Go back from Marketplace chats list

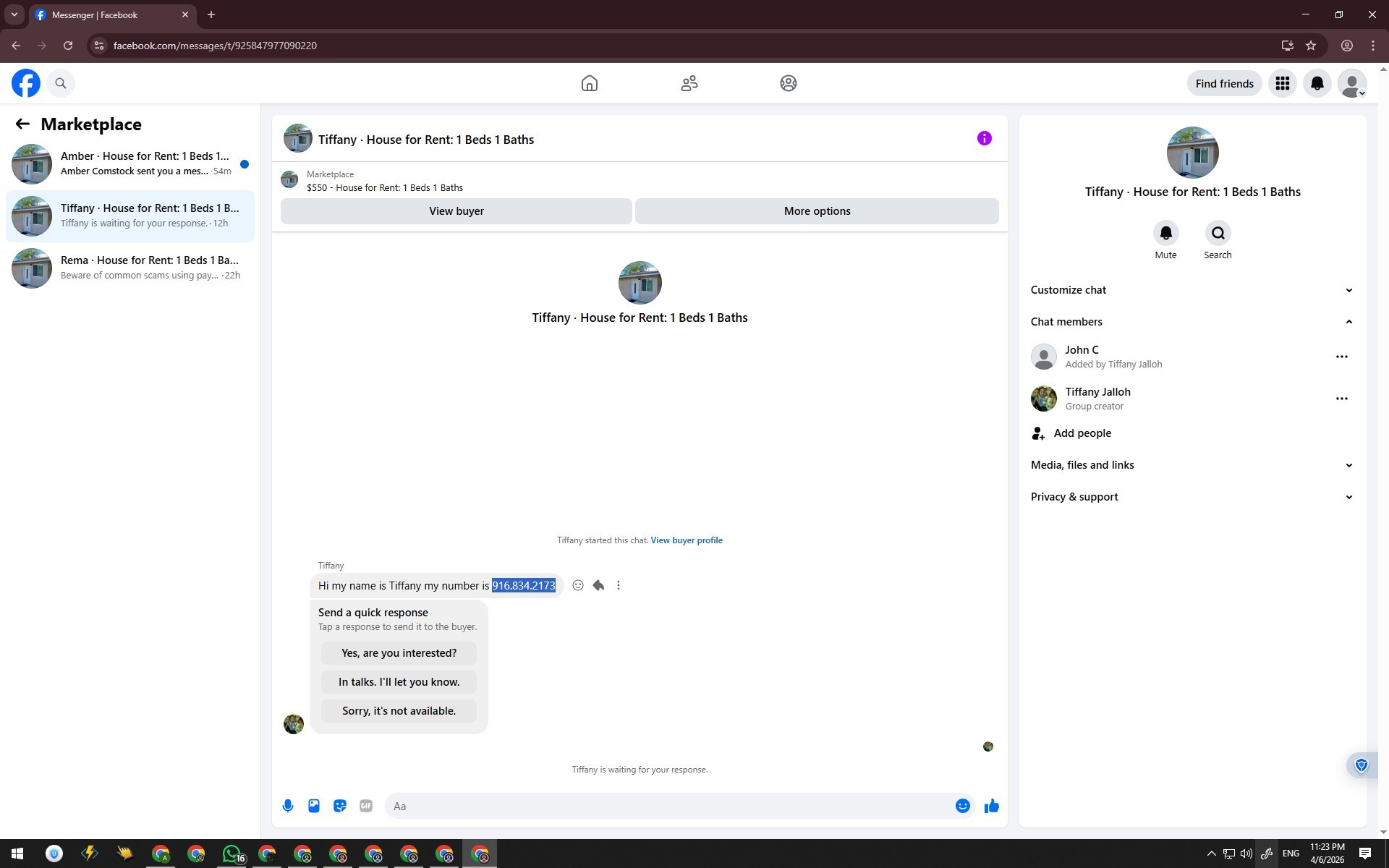tap(22, 124)
